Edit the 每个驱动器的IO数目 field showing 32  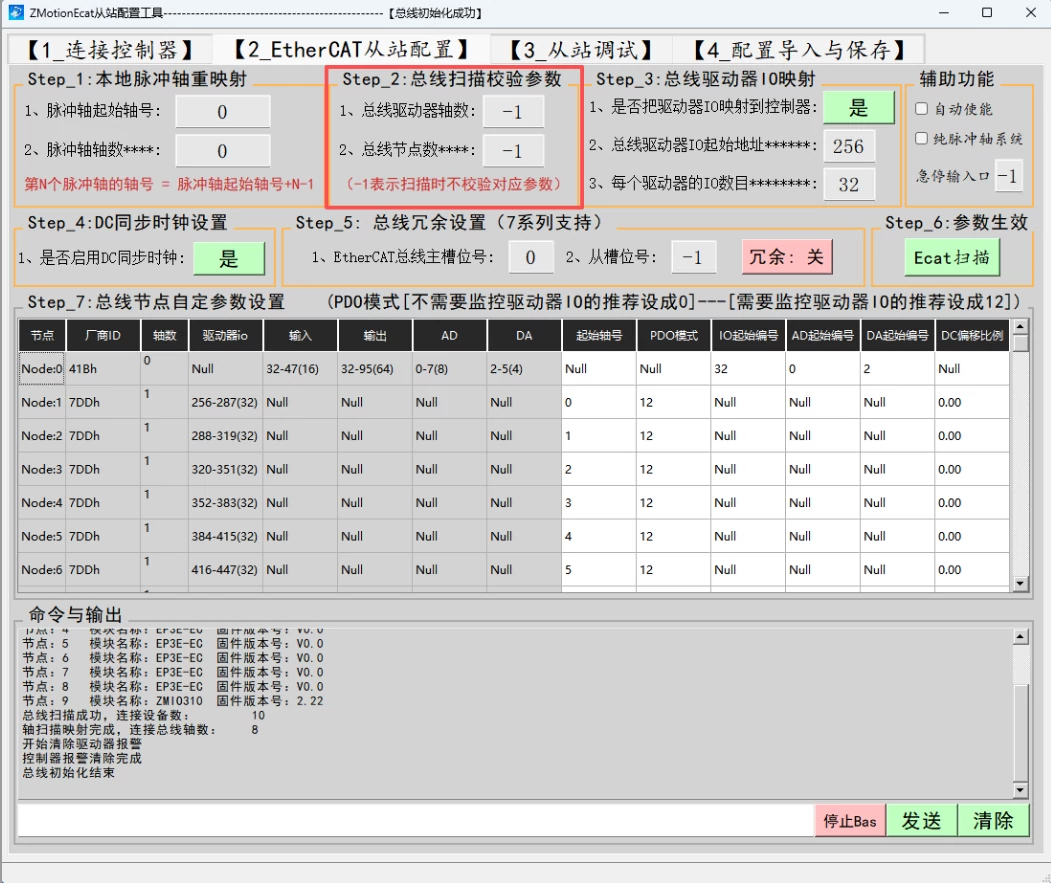click(849, 184)
